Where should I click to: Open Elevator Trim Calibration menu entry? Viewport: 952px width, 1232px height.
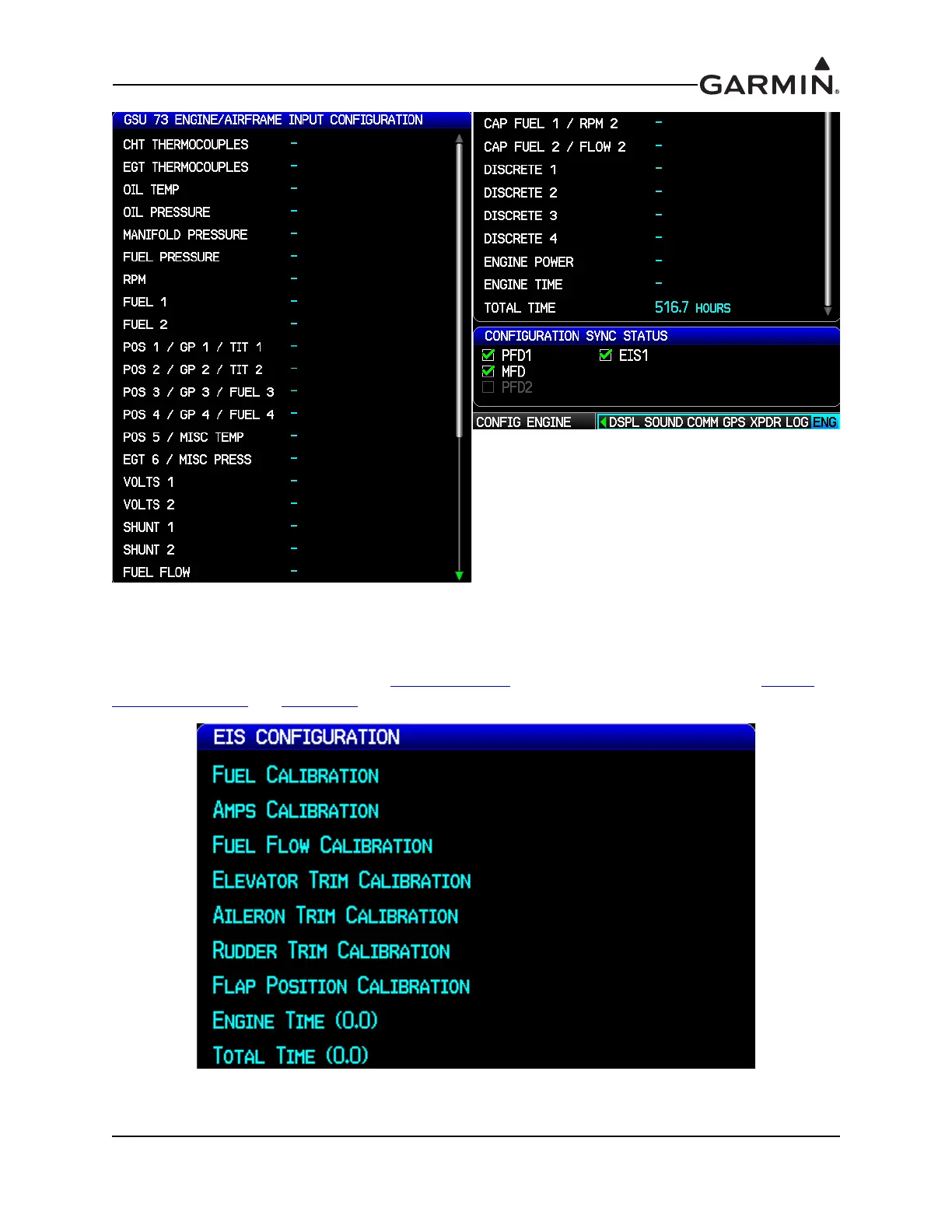click(341, 880)
